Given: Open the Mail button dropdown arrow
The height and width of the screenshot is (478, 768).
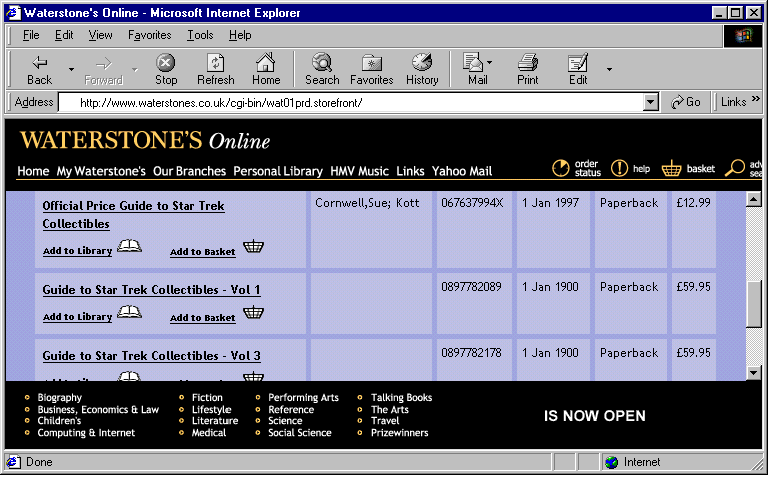Looking at the screenshot, I should click(x=489, y=63).
